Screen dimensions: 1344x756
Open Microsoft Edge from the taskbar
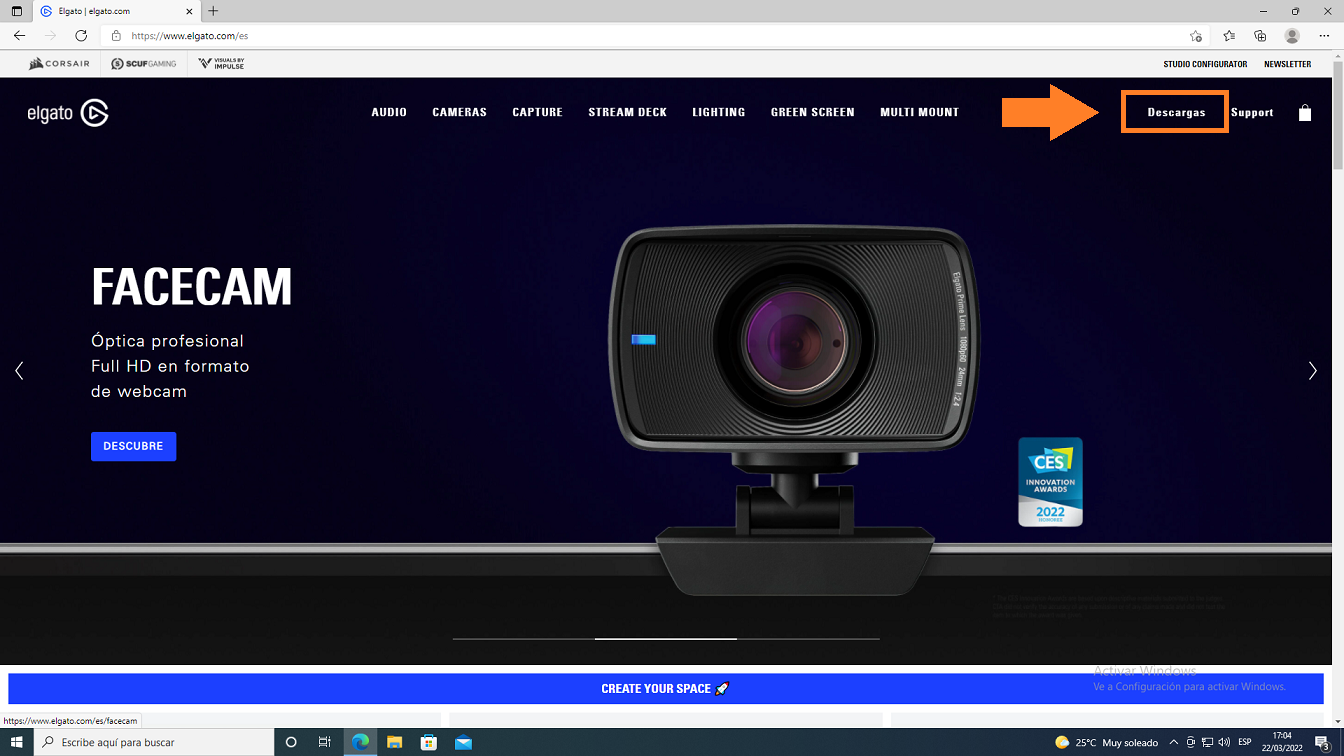pyautogui.click(x=360, y=742)
